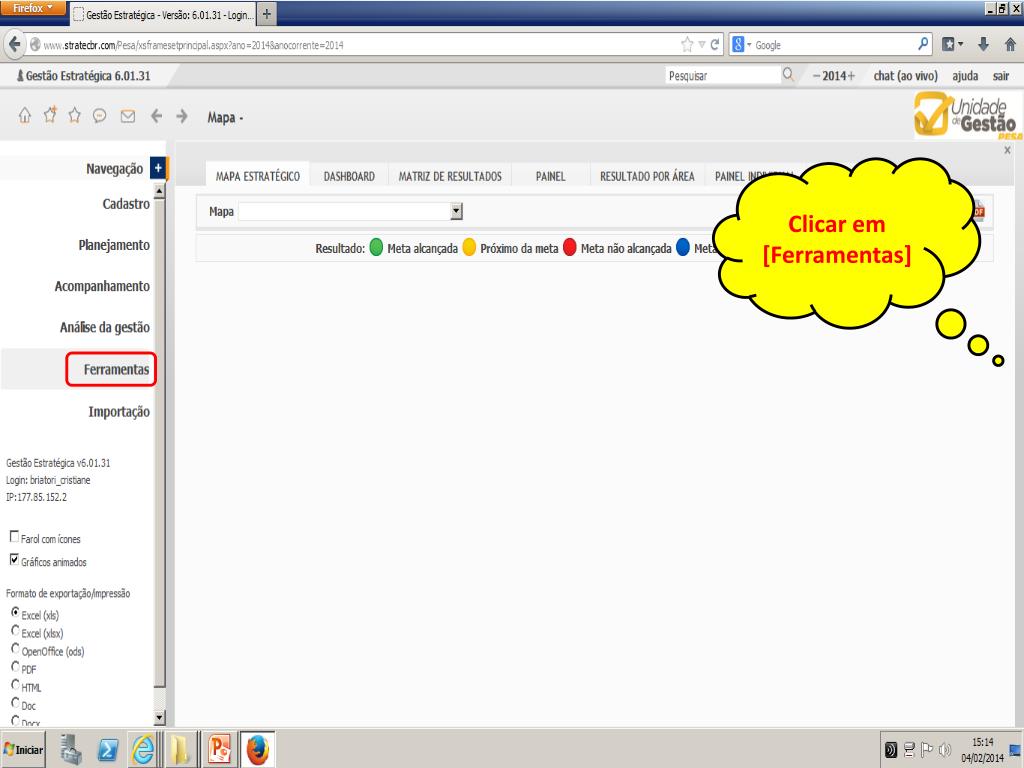1024x768 pixels.
Task: Open the Firefox menu button
Action: pos(33,8)
